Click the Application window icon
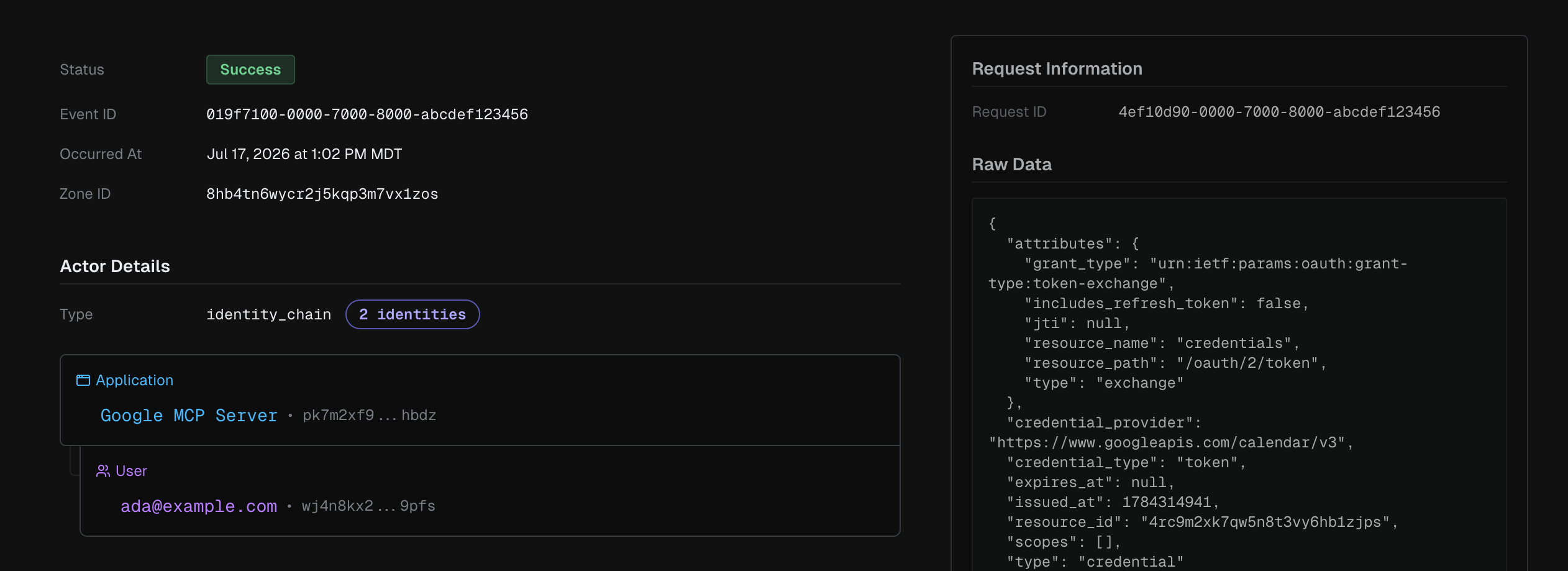This screenshot has height=571, width=1568. [x=83, y=380]
